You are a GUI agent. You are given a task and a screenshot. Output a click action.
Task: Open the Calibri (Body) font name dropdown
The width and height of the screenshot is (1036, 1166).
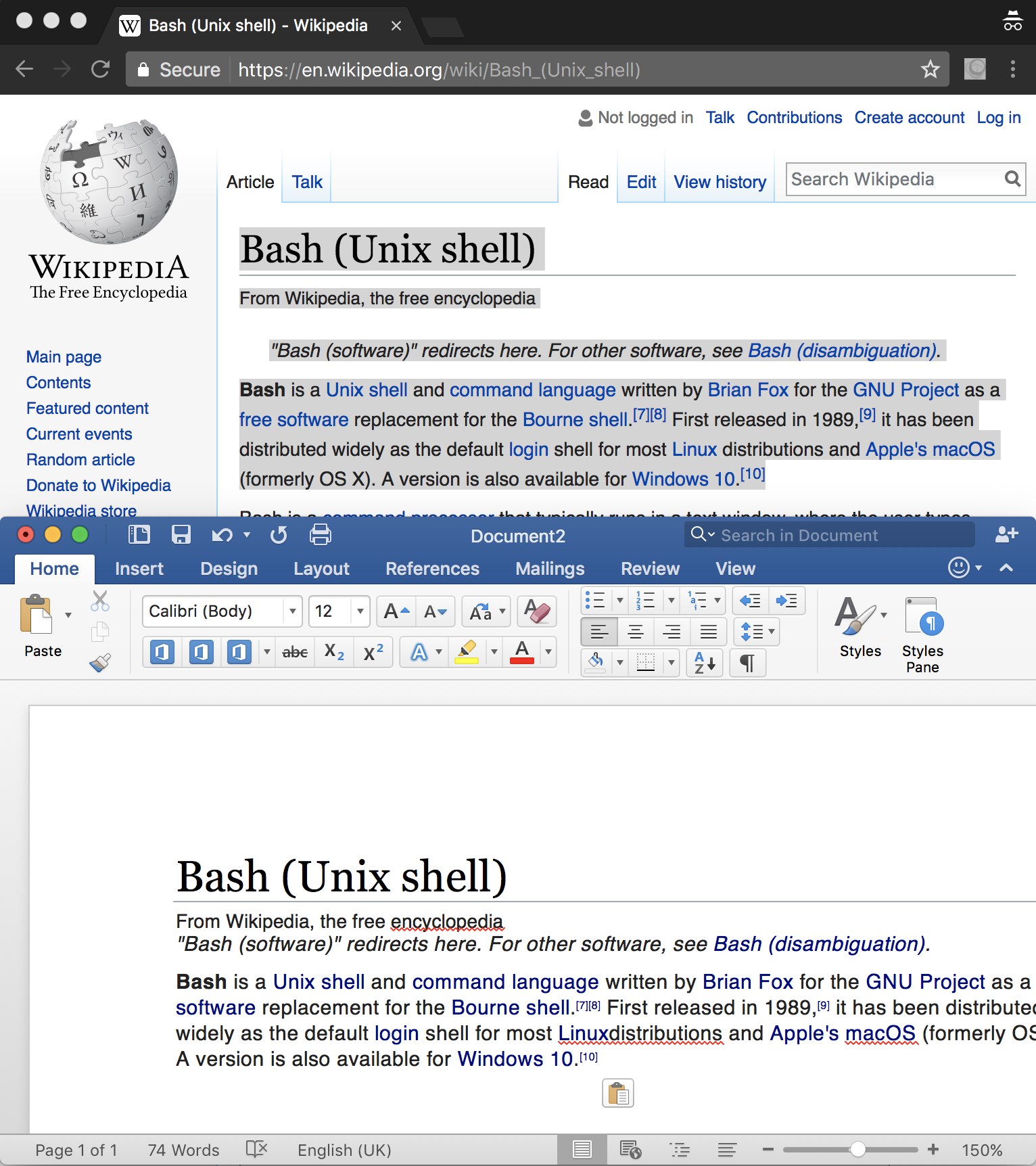pyautogui.click(x=292, y=611)
